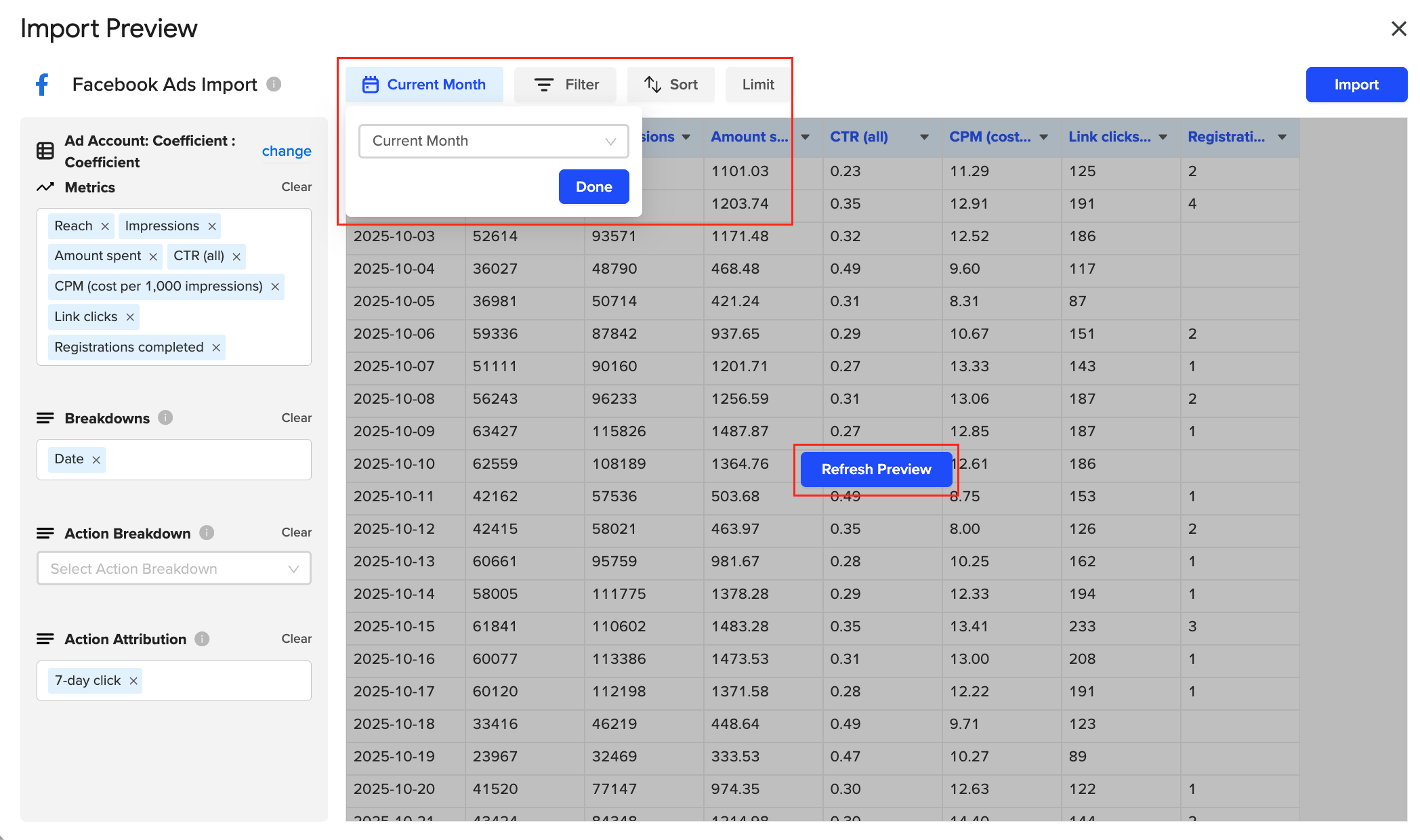The width and height of the screenshot is (1420, 840).
Task: Click the metrics trend-line icon beside Metrics
Action: point(45,187)
